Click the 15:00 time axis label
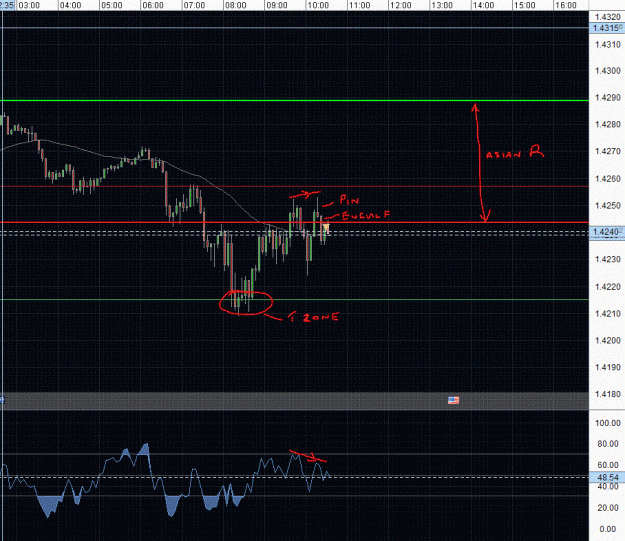The width and height of the screenshot is (625, 541). 525,5
